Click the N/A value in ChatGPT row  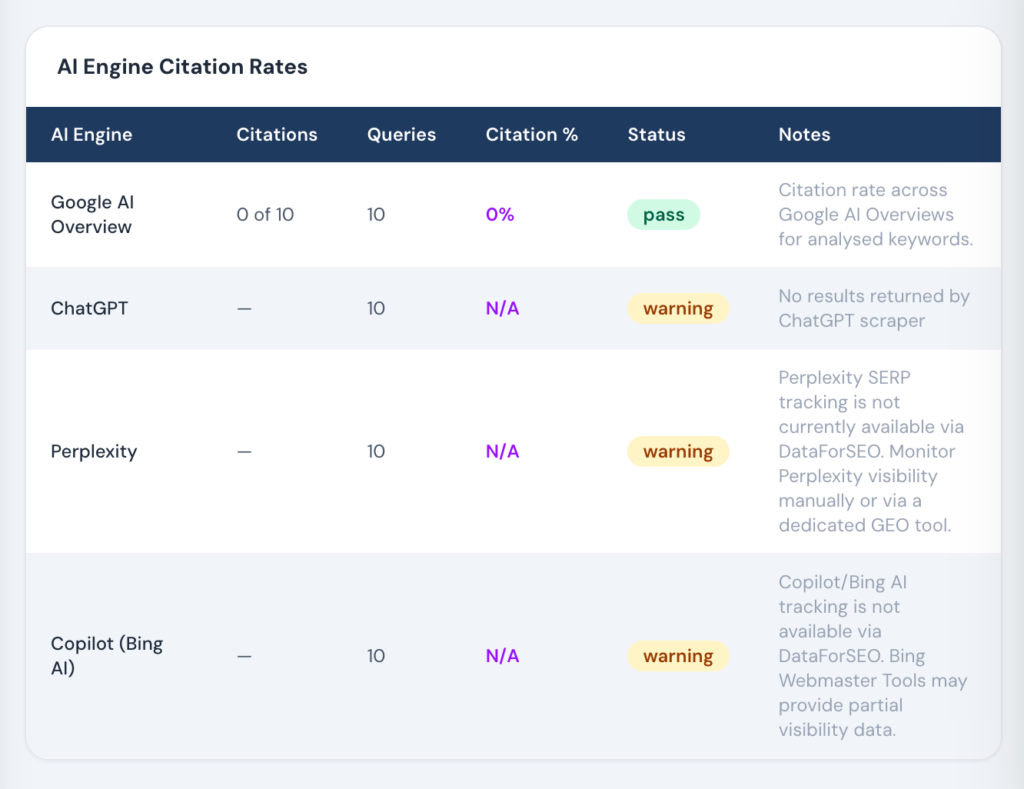(x=502, y=308)
